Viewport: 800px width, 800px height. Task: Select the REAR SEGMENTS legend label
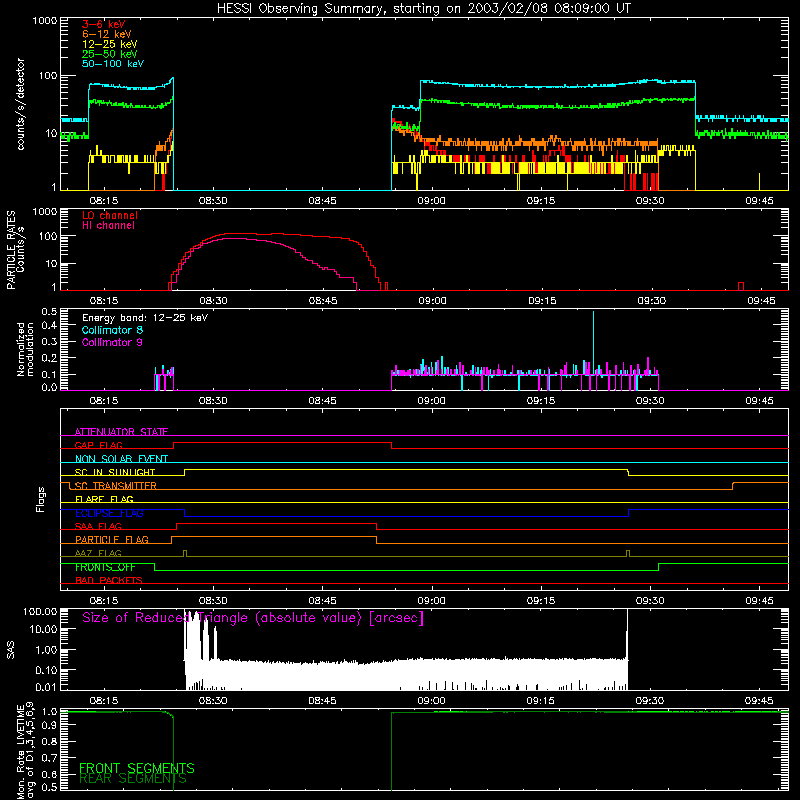[x=133, y=779]
